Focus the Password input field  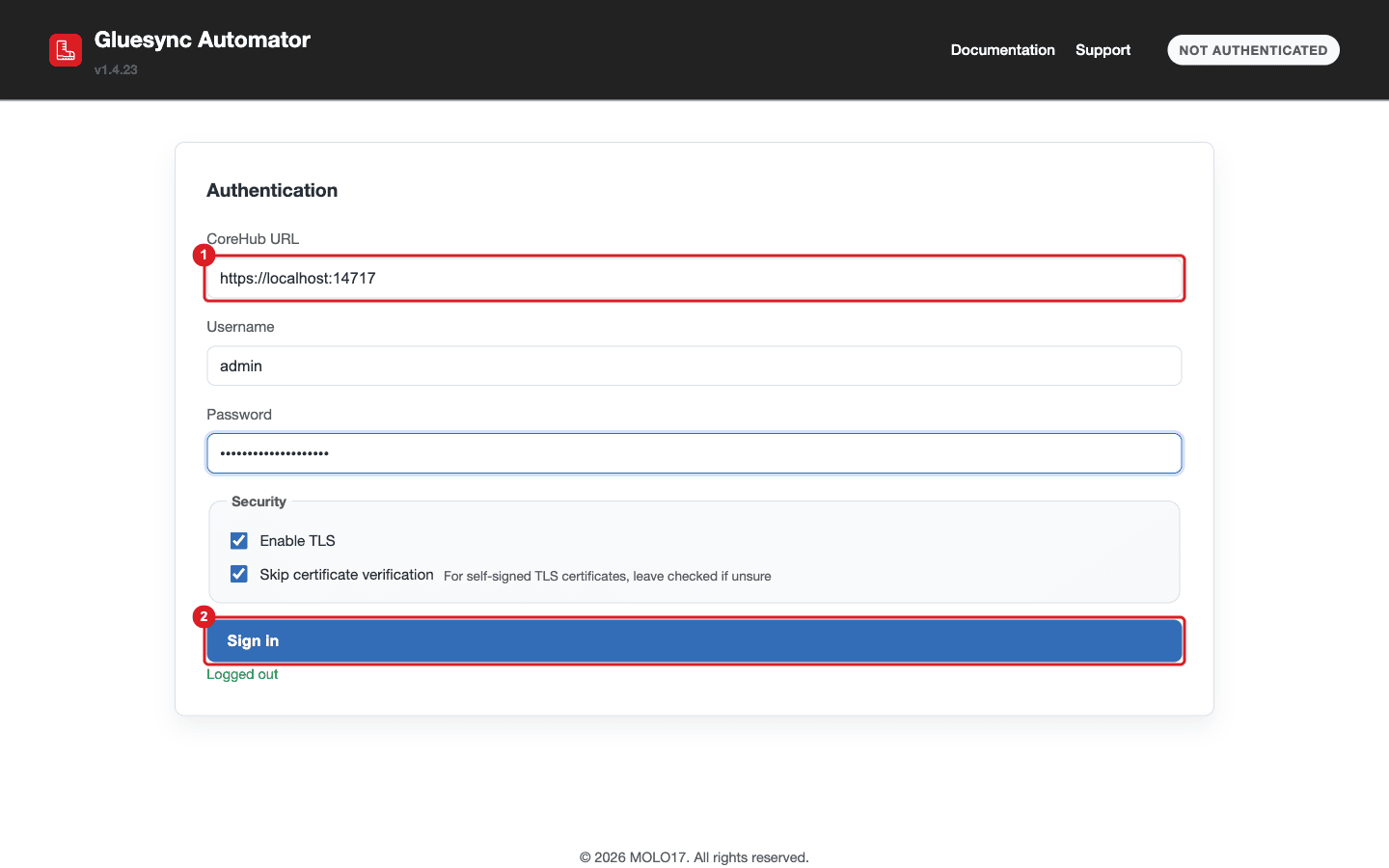(x=694, y=453)
